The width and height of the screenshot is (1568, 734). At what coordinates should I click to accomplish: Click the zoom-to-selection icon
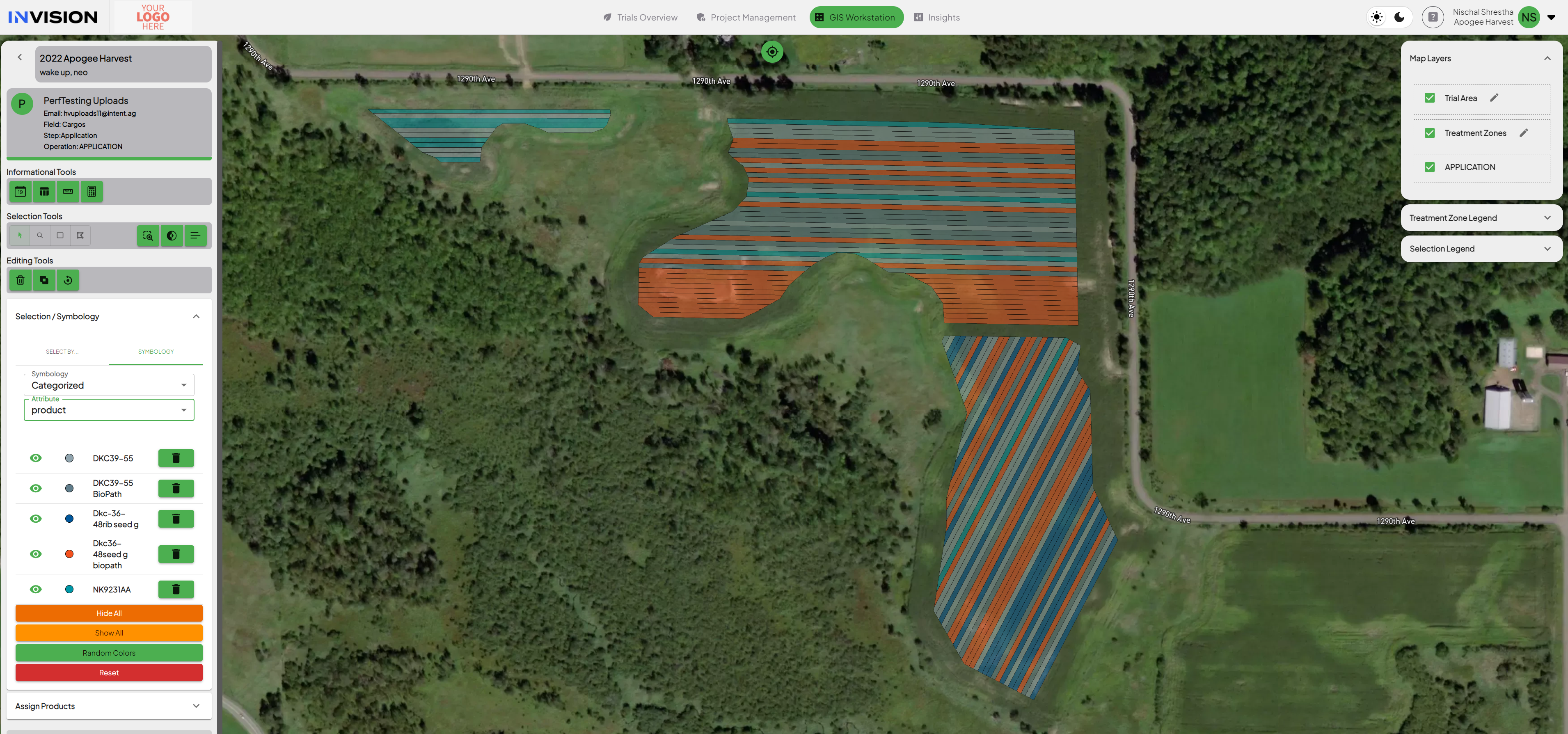148,236
